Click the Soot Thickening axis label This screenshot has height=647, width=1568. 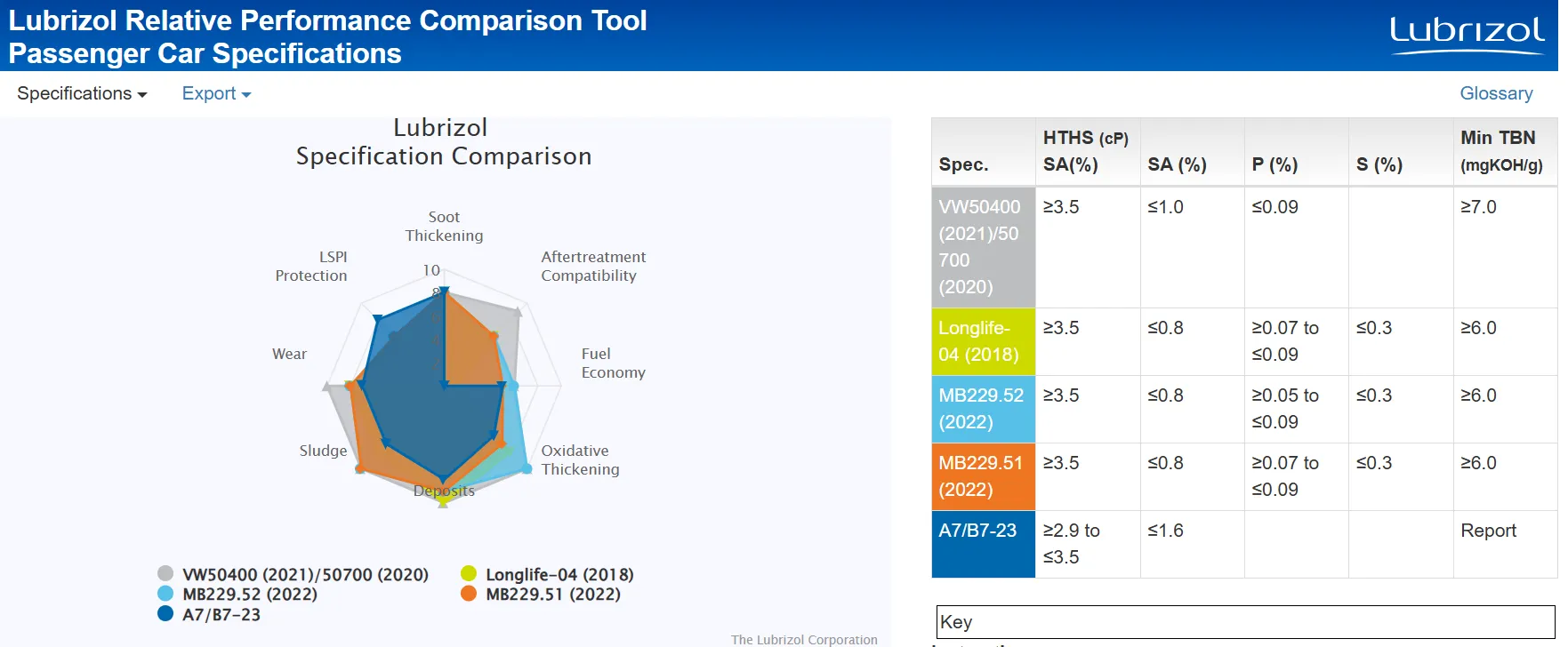click(x=444, y=226)
